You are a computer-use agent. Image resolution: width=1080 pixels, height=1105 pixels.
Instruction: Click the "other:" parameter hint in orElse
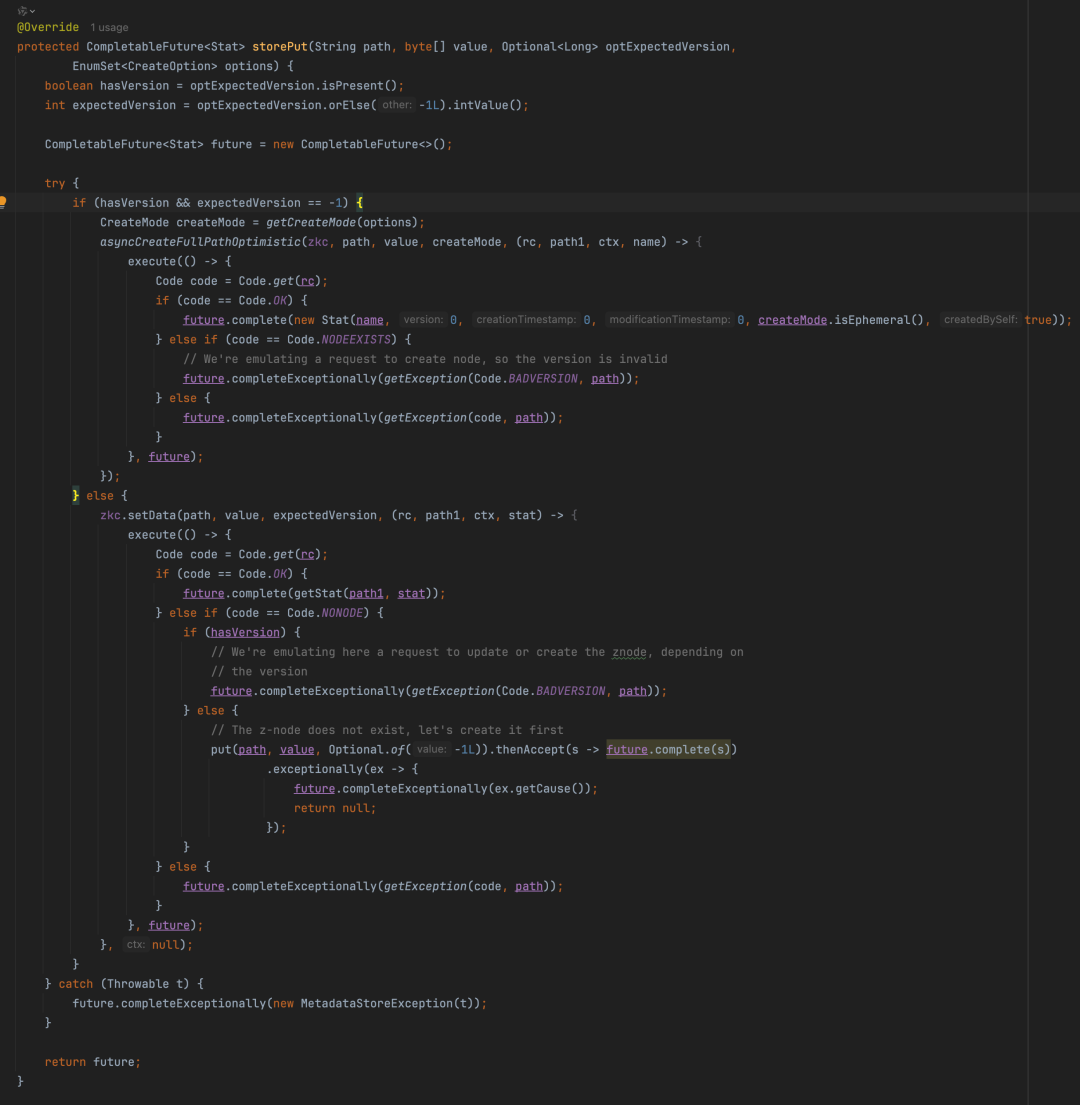coord(397,105)
